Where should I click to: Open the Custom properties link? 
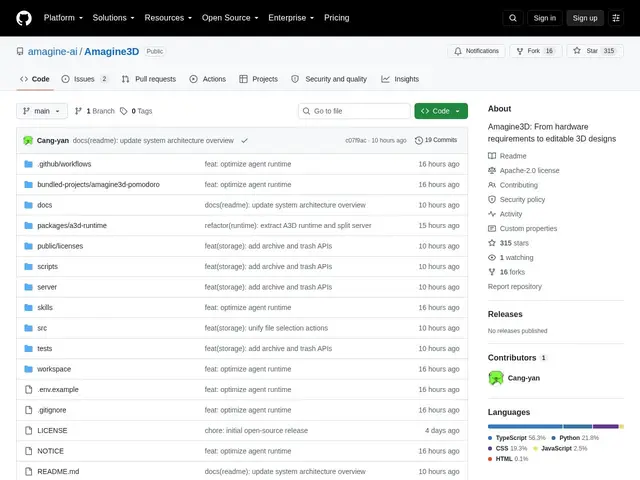click(528, 229)
